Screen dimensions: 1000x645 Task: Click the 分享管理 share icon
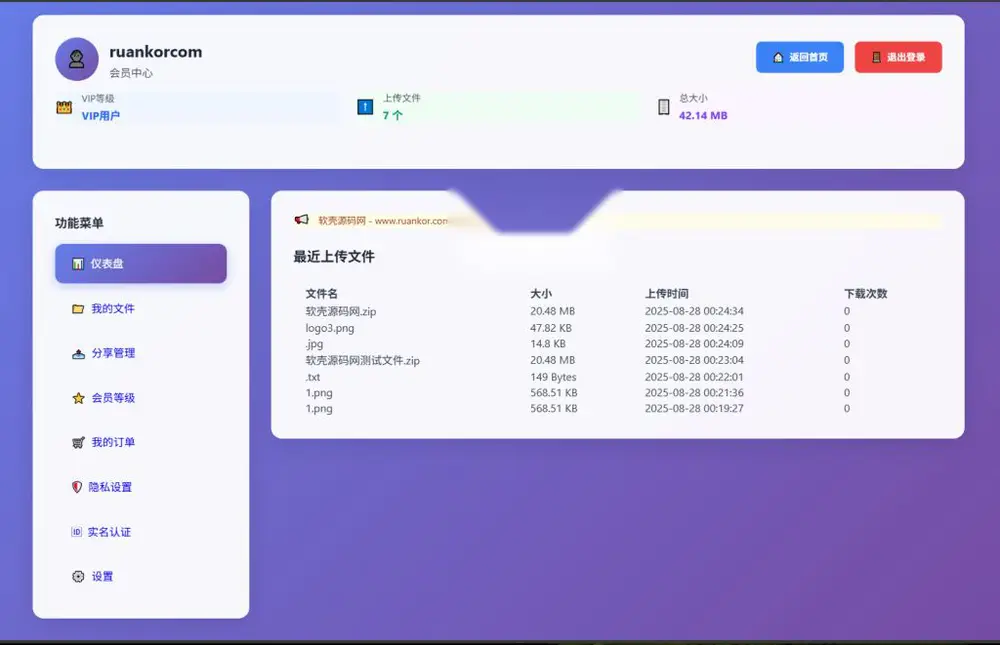coord(78,353)
